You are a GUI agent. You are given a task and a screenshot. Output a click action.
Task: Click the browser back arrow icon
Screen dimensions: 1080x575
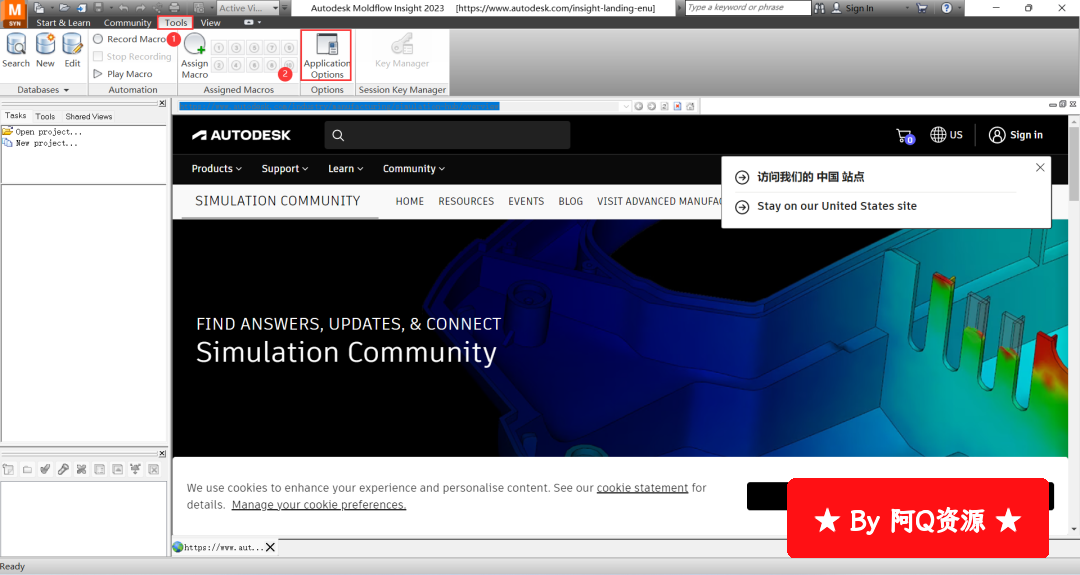click(638, 106)
